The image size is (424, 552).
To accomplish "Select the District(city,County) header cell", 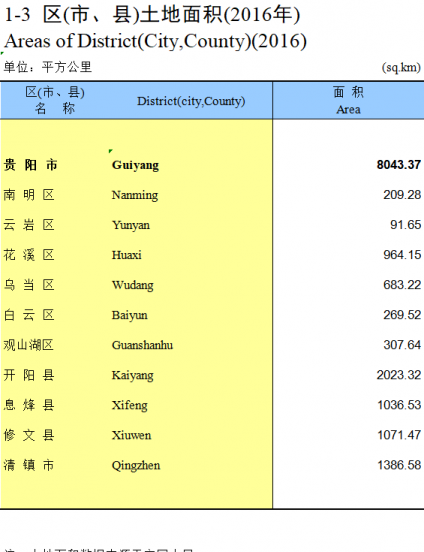I will [x=191, y=101].
